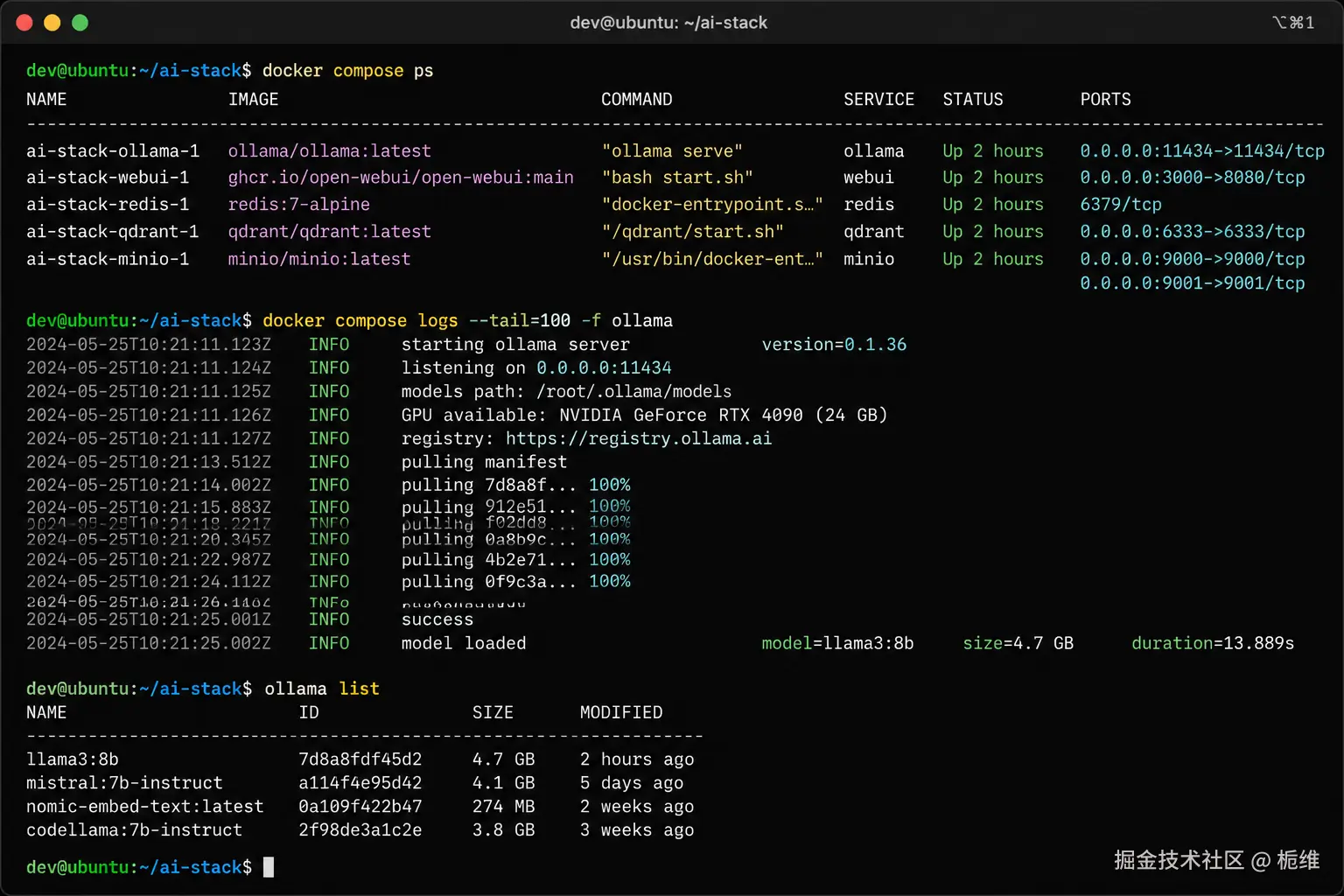Click the port value 6379/tcp

point(1121,205)
